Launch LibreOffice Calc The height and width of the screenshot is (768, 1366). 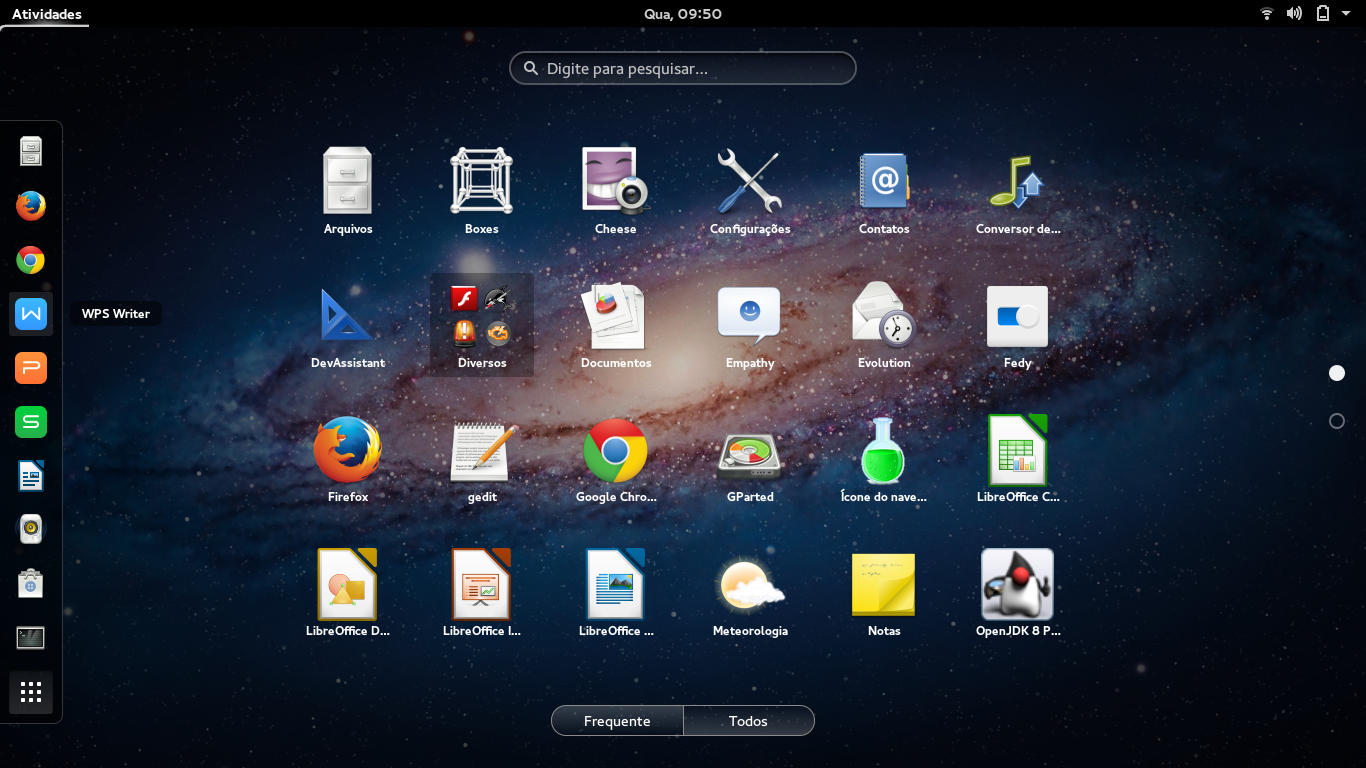pyautogui.click(x=1017, y=450)
